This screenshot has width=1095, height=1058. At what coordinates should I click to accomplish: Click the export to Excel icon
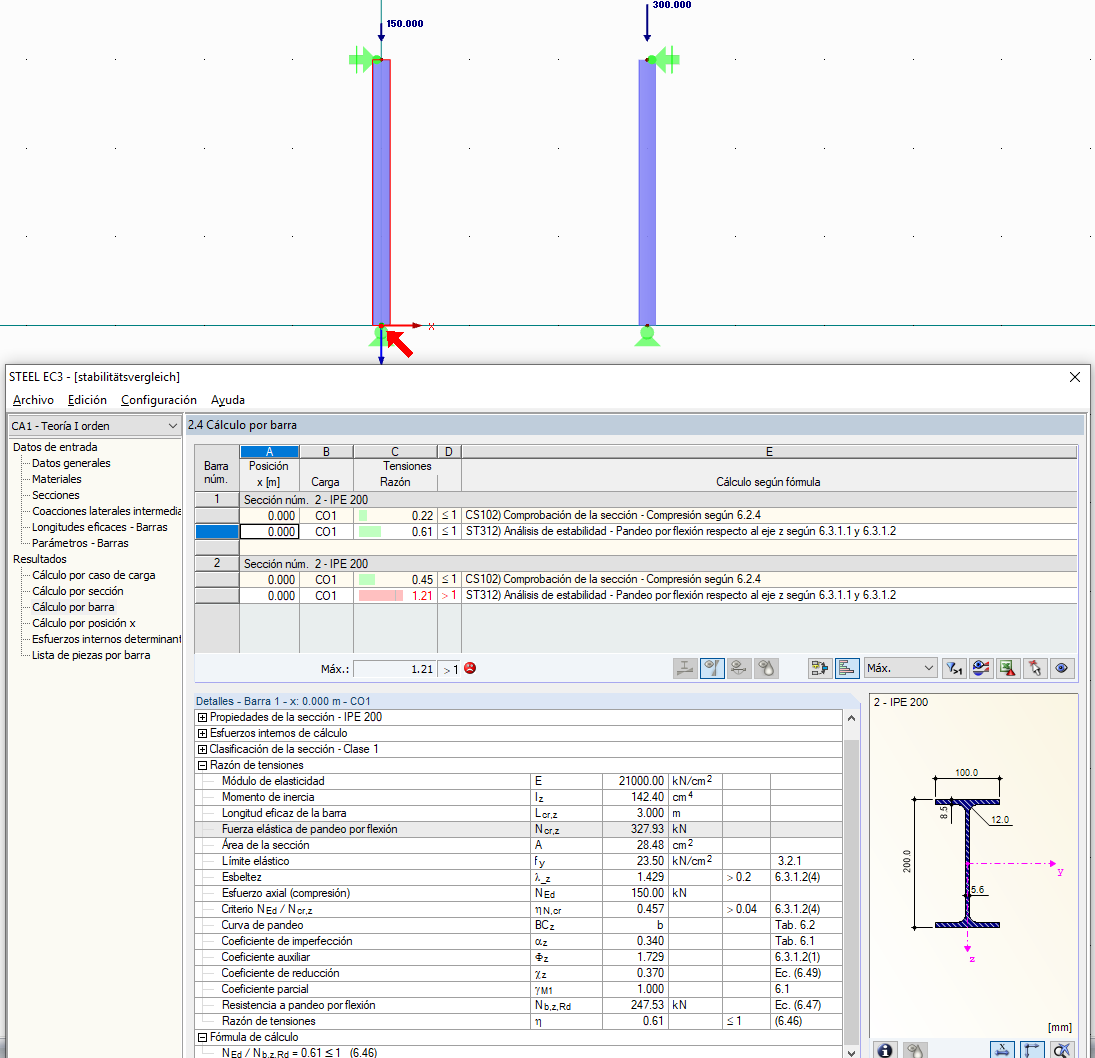(x=1008, y=668)
